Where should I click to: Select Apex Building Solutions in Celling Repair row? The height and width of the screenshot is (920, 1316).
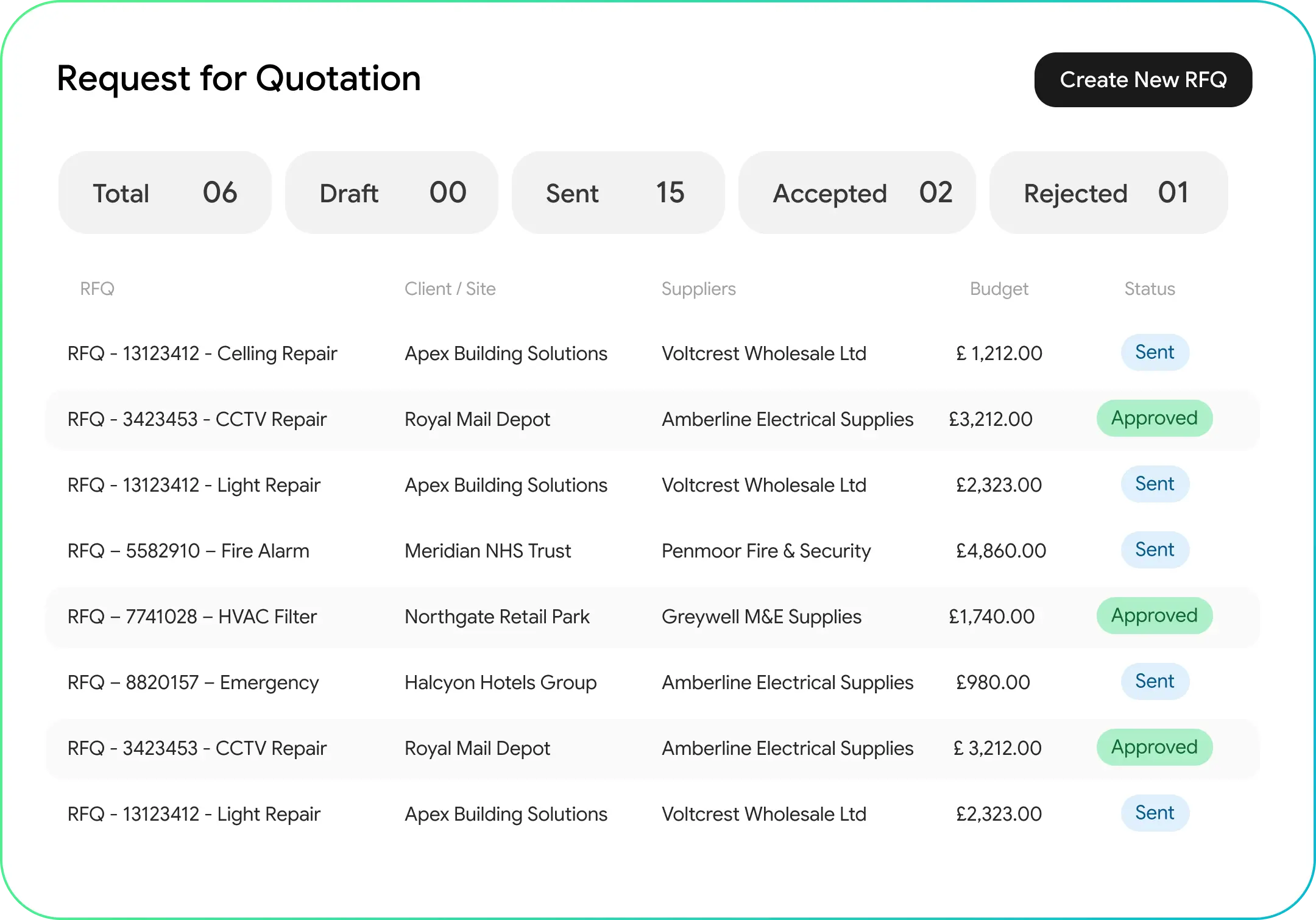click(506, 353)
